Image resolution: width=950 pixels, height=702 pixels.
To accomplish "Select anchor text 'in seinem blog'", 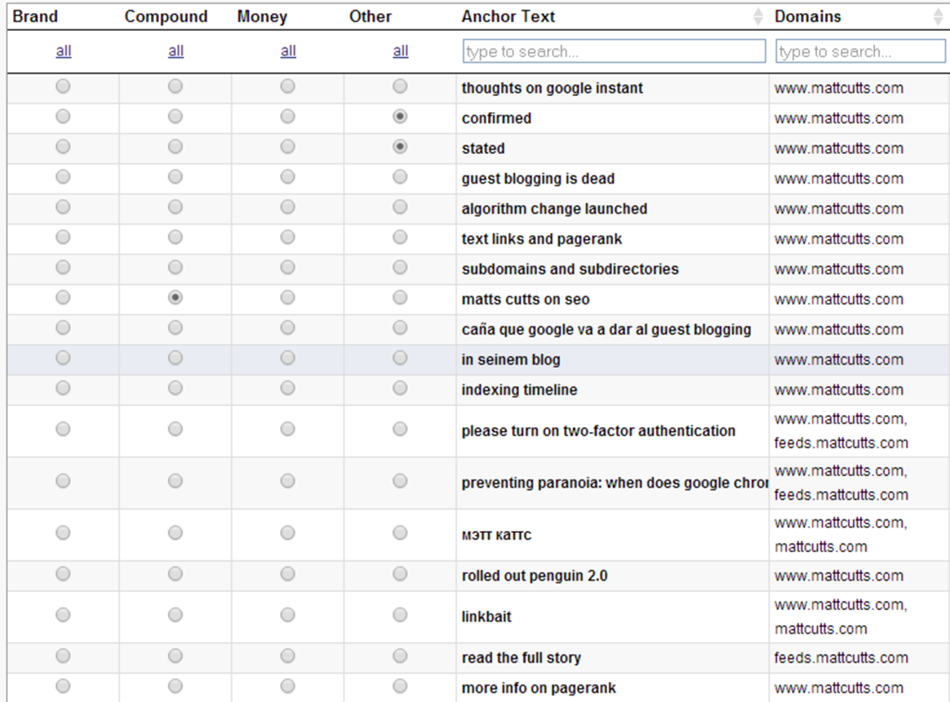I will (x=511, y=360).
